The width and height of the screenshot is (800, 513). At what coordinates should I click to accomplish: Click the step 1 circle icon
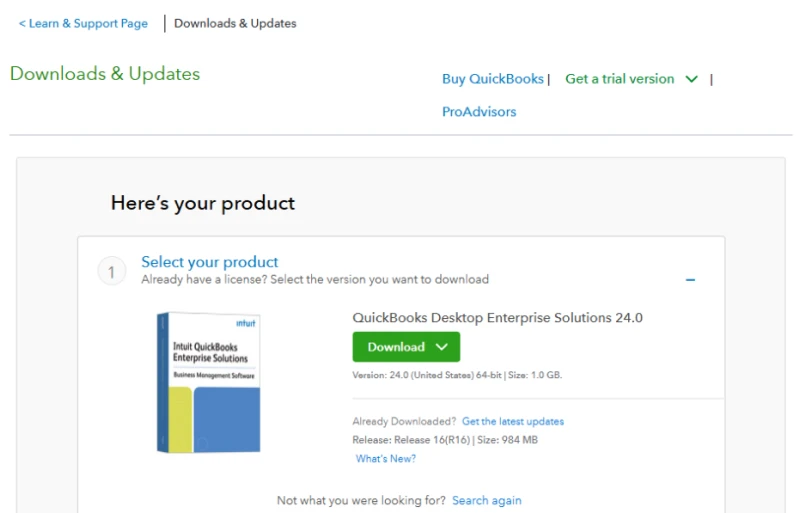(111, 272)
